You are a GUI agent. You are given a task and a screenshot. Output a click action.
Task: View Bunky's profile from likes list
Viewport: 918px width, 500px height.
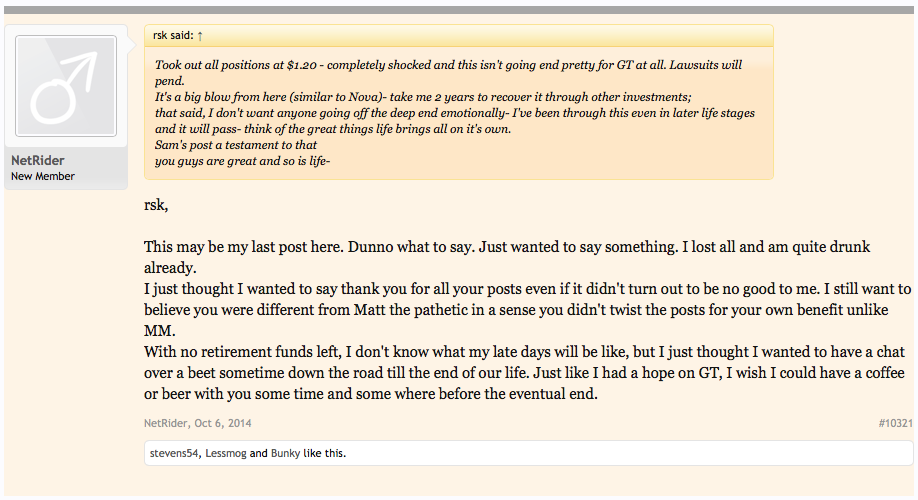pyautogui.click(x=285, y=453)
